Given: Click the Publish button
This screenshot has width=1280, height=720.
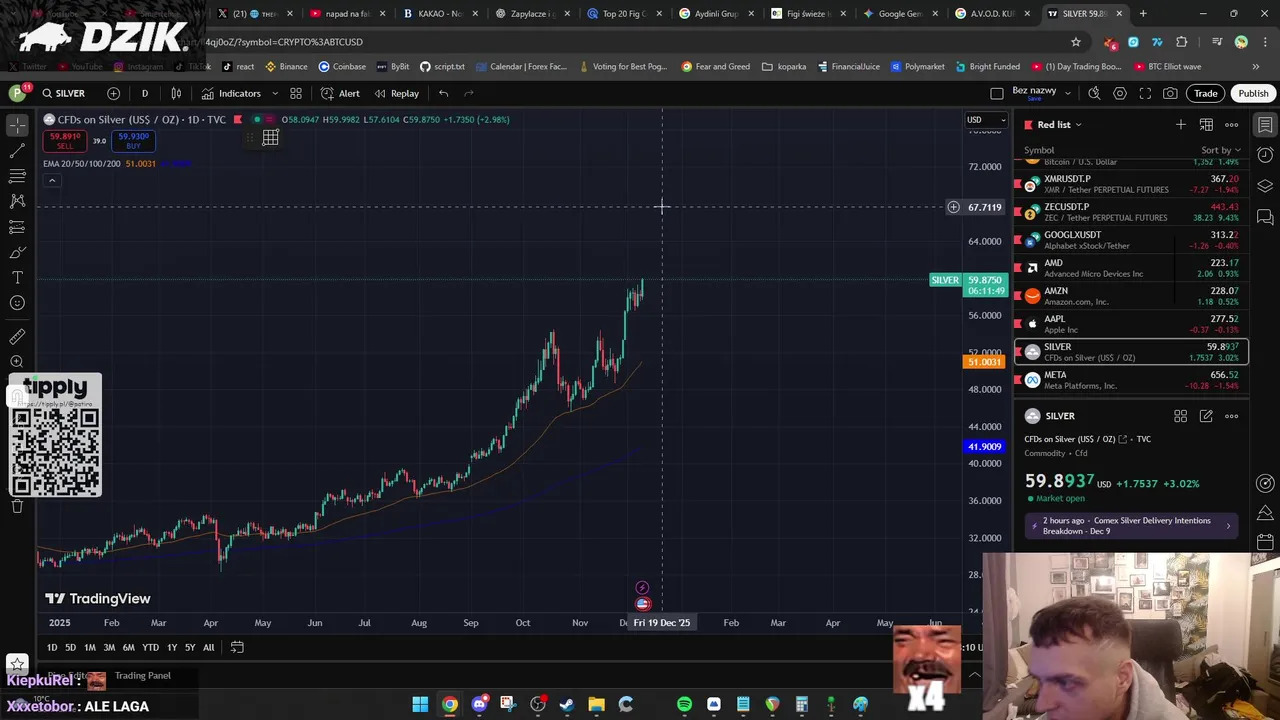Looking at the screenshot, I should [1253, 93].
